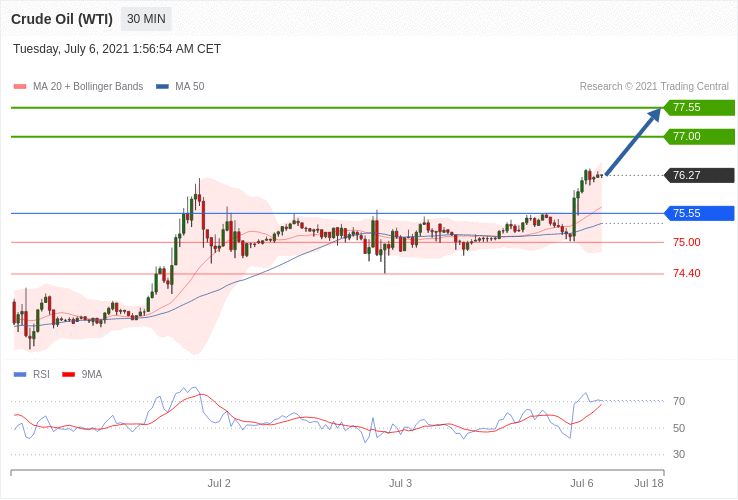Click the blue MA 50 legend swatch
The image size is (738, 500).
162,87
